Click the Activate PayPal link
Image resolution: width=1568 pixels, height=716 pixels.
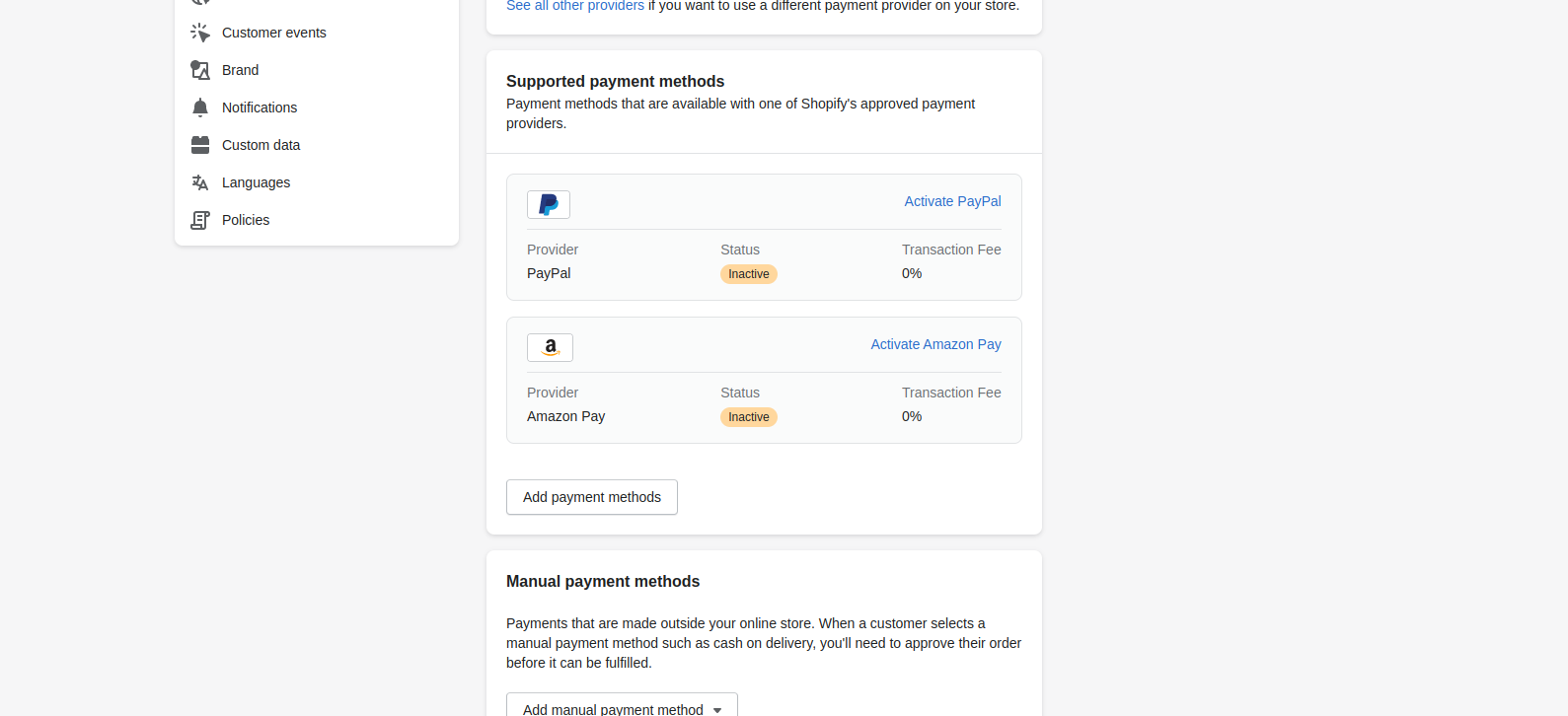tap(952, 201)
